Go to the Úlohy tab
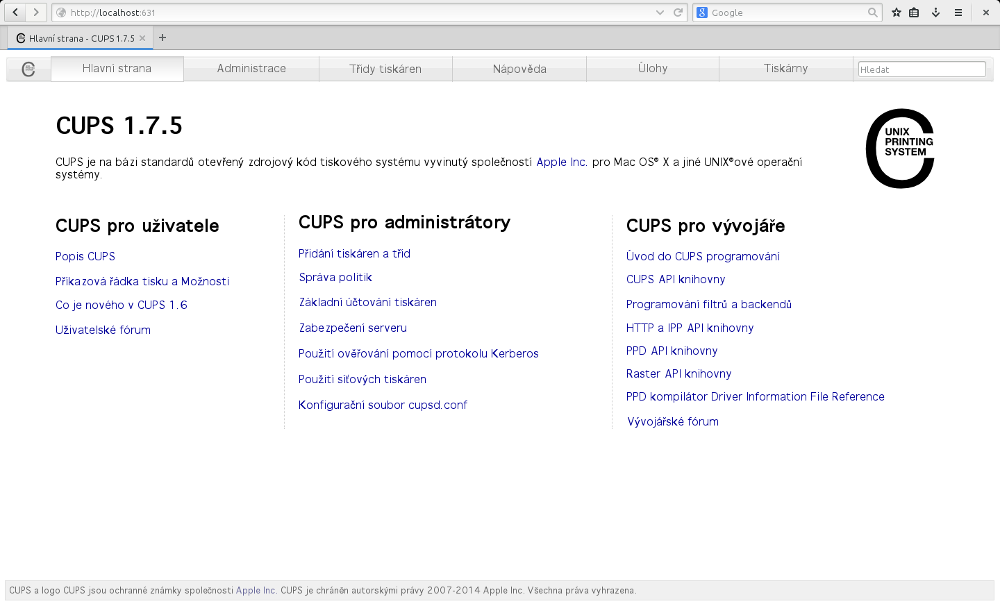The image size is (1000, 606). pyautogui.click(x=652, y=69)
